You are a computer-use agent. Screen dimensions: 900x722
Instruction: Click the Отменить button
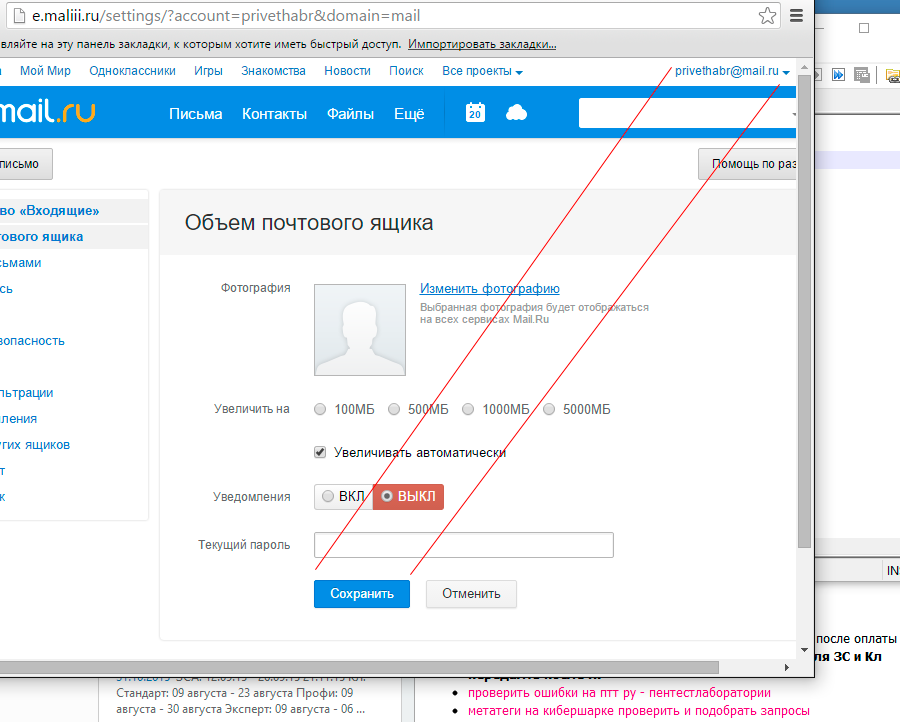point(471,593)
